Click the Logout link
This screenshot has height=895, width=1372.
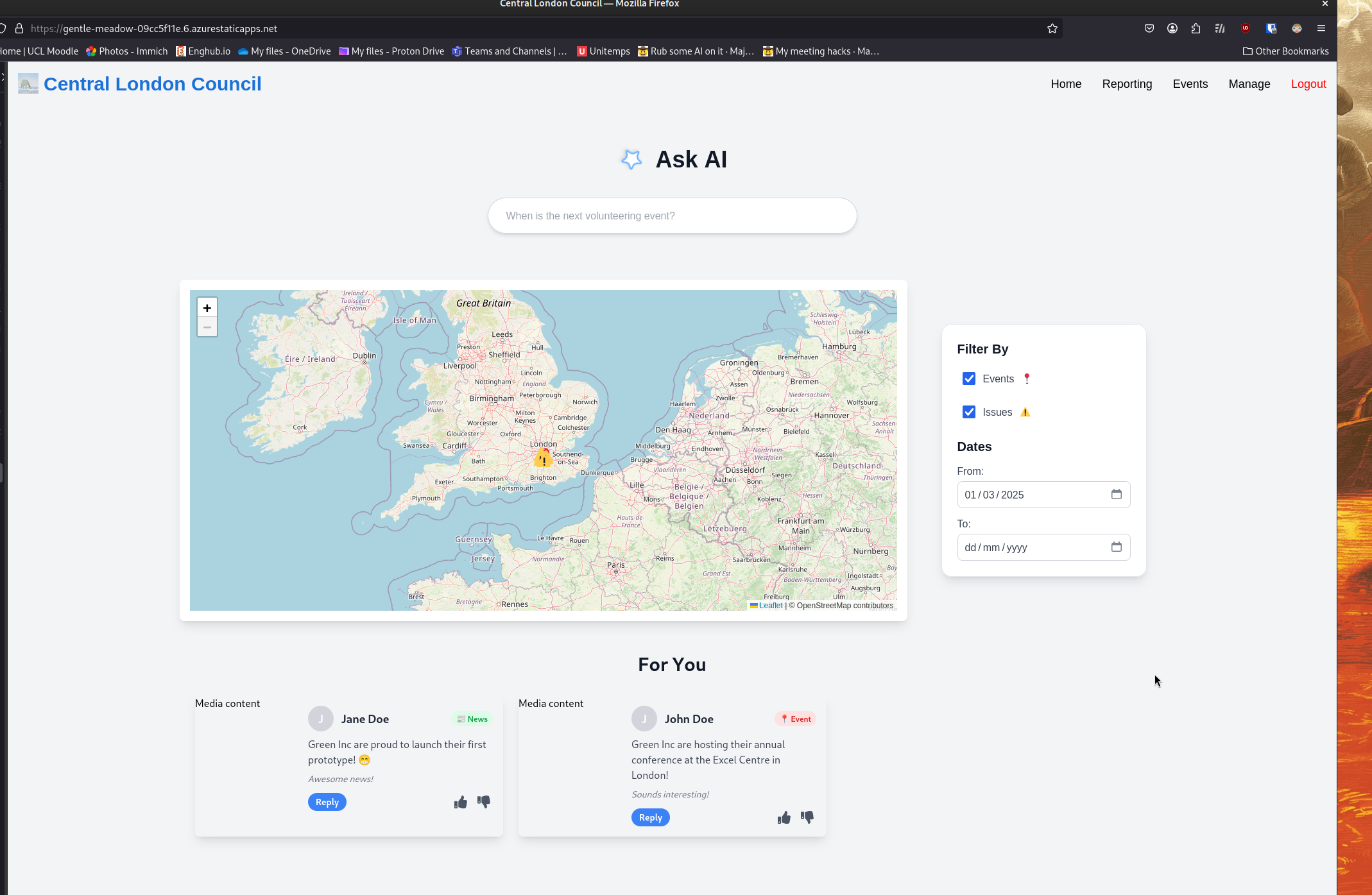[x=1308, y=84]
